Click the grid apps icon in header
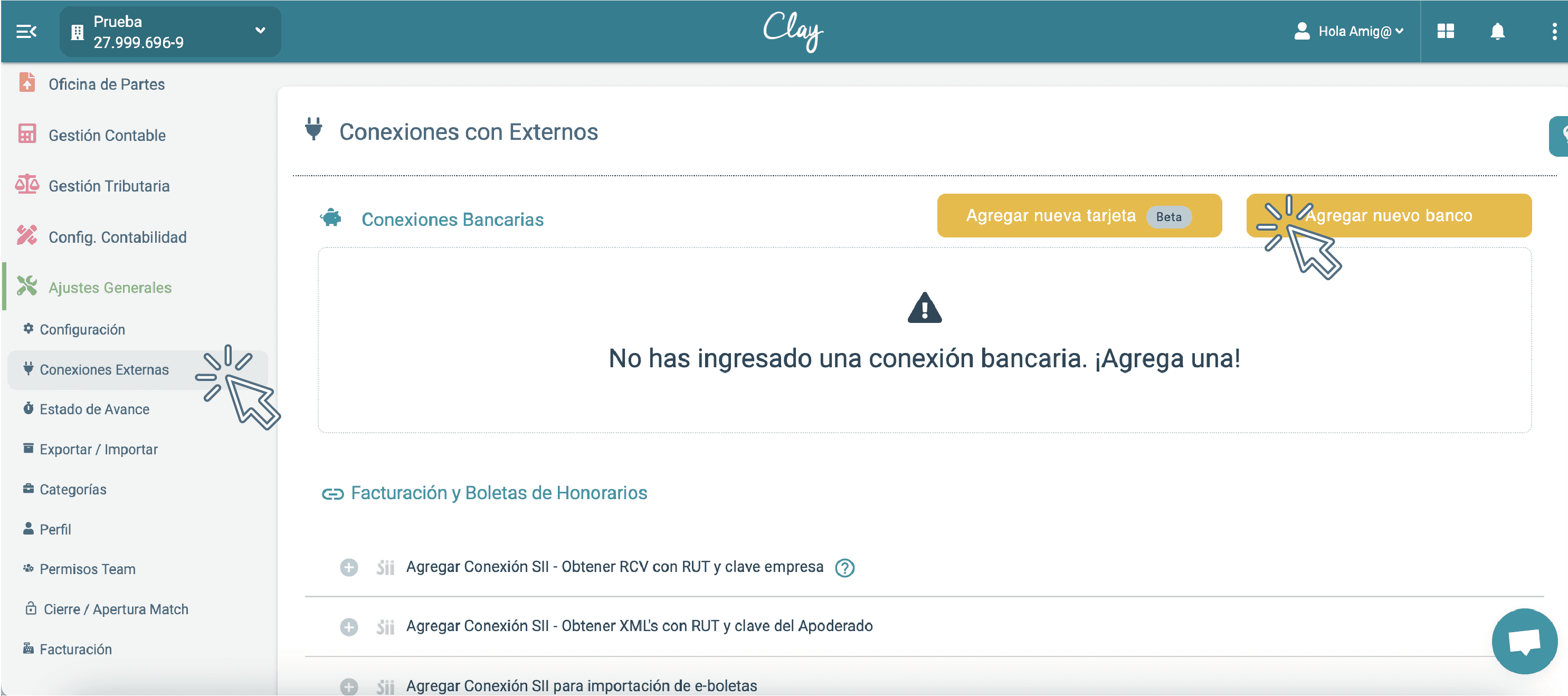The height and width of the screenshot is (696, 1568). tap(1446, 31)
